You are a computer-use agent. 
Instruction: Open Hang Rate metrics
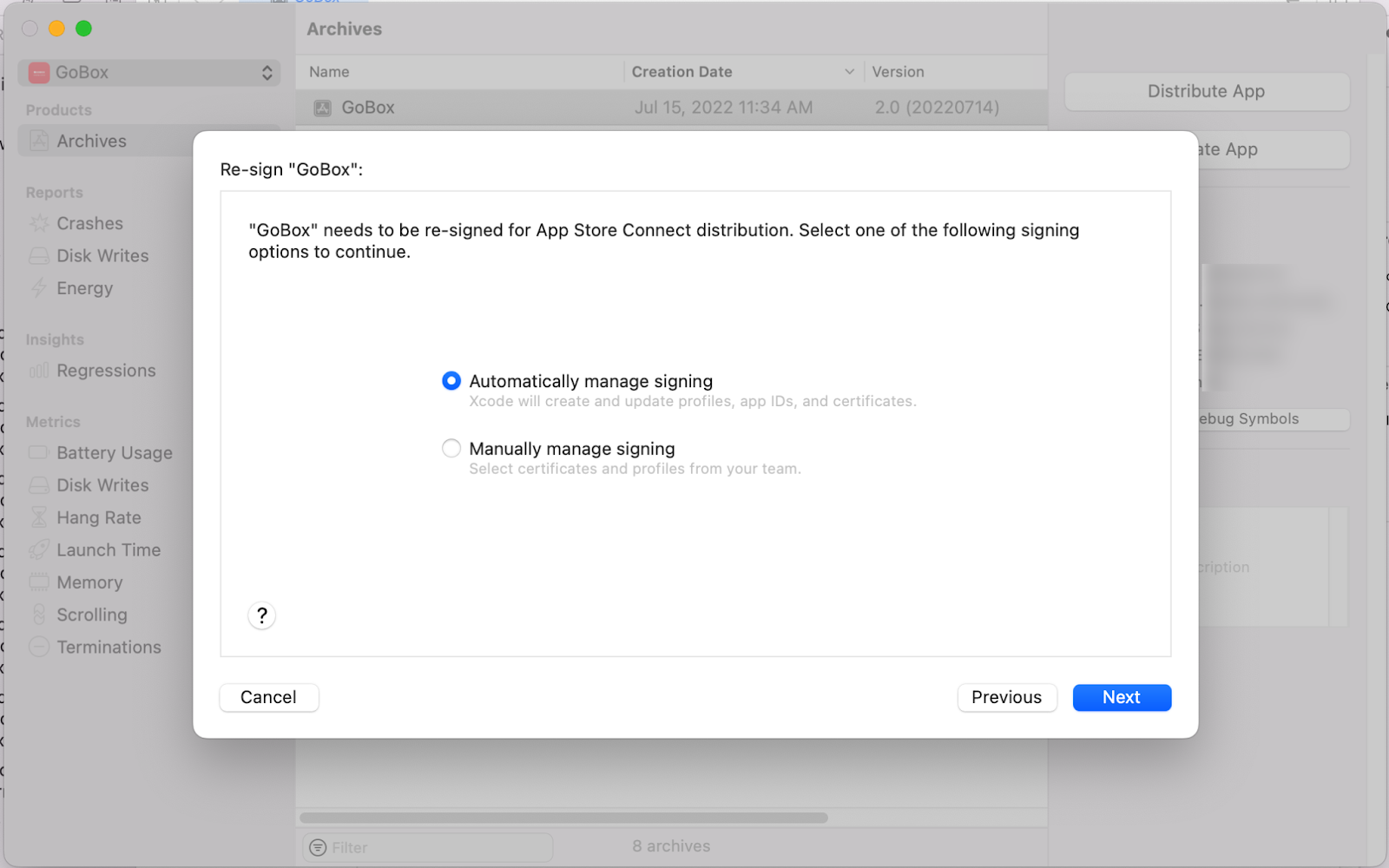tap(99, 518)
